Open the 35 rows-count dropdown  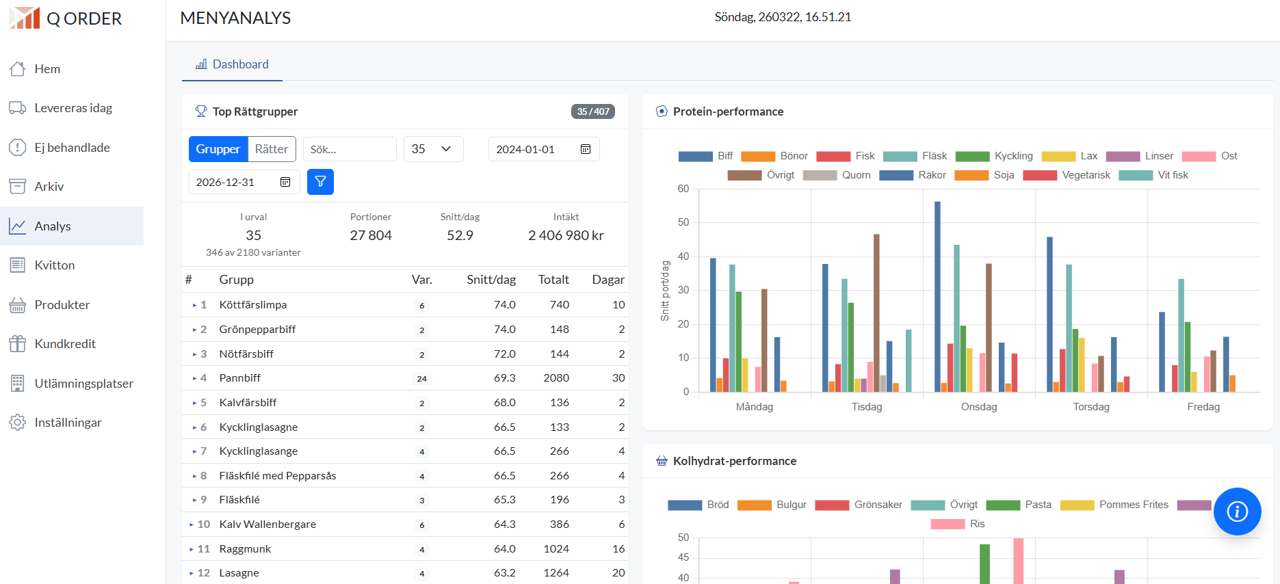tap(433, 149)
